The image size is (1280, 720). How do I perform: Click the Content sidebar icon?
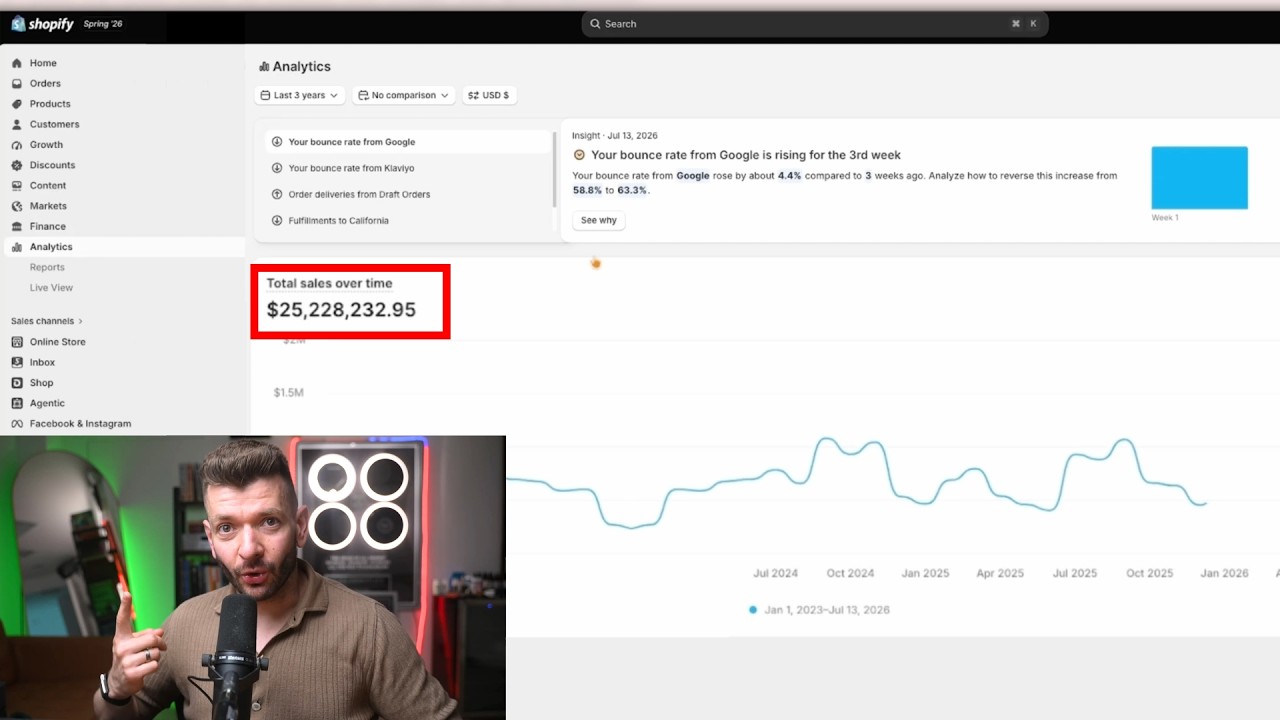coord(17,185)
